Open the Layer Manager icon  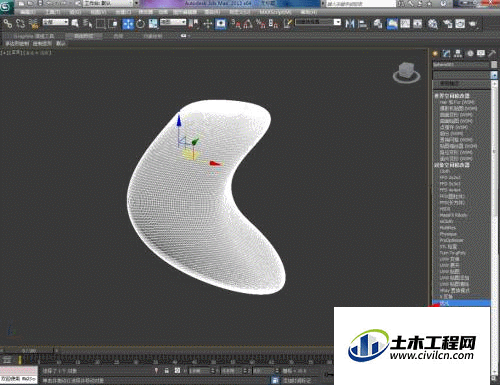click(378, 24)
